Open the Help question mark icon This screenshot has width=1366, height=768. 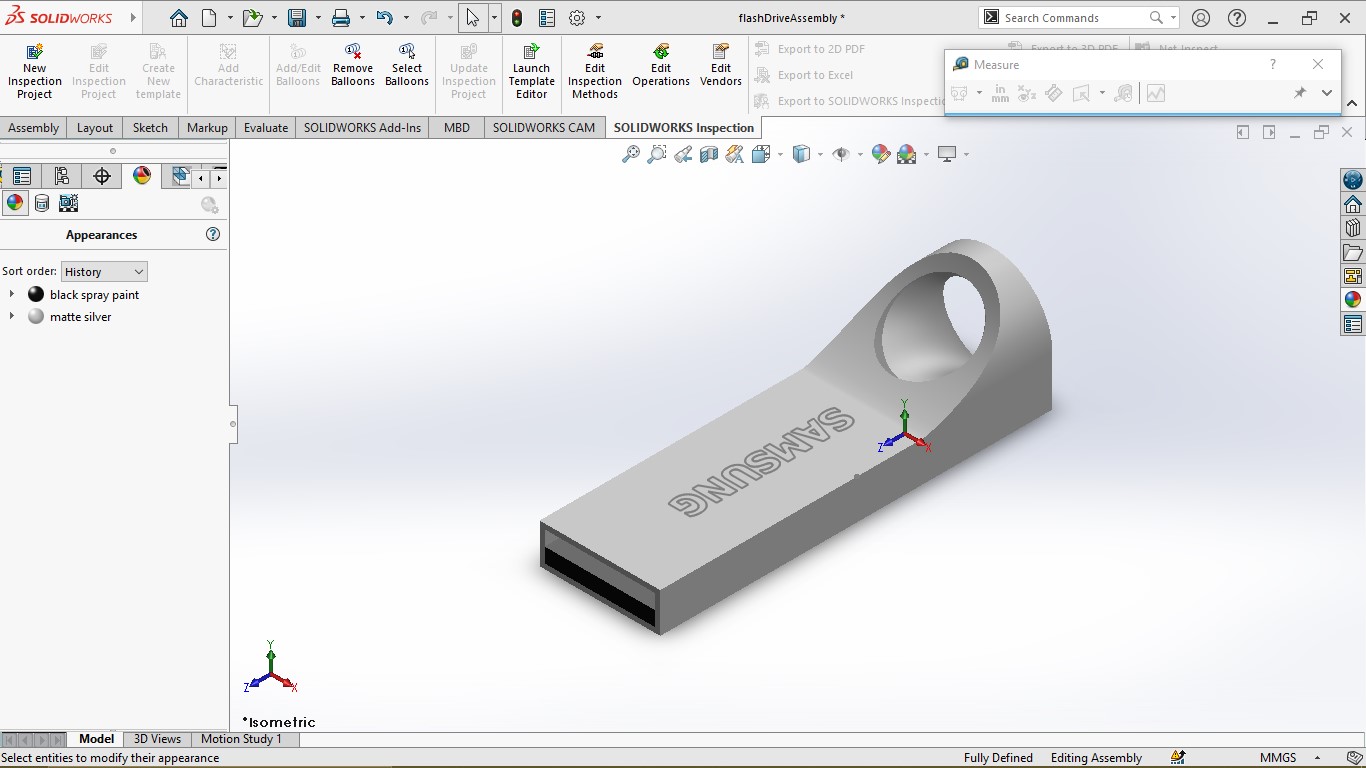pos(1237,18)
